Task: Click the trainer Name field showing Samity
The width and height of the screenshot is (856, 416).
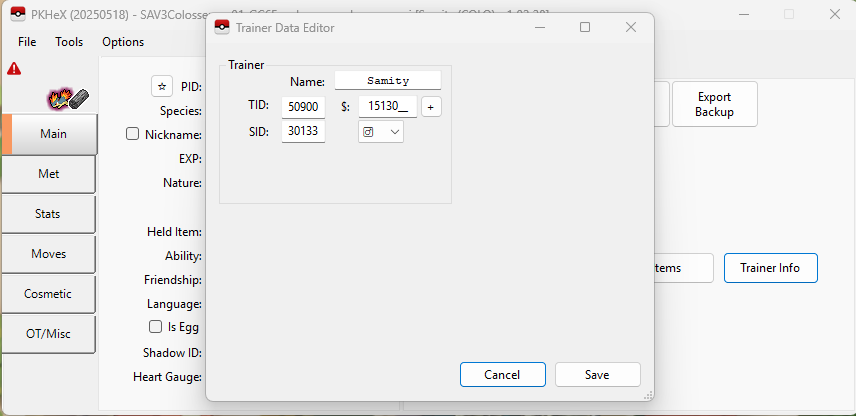Action: pos(387,81)
